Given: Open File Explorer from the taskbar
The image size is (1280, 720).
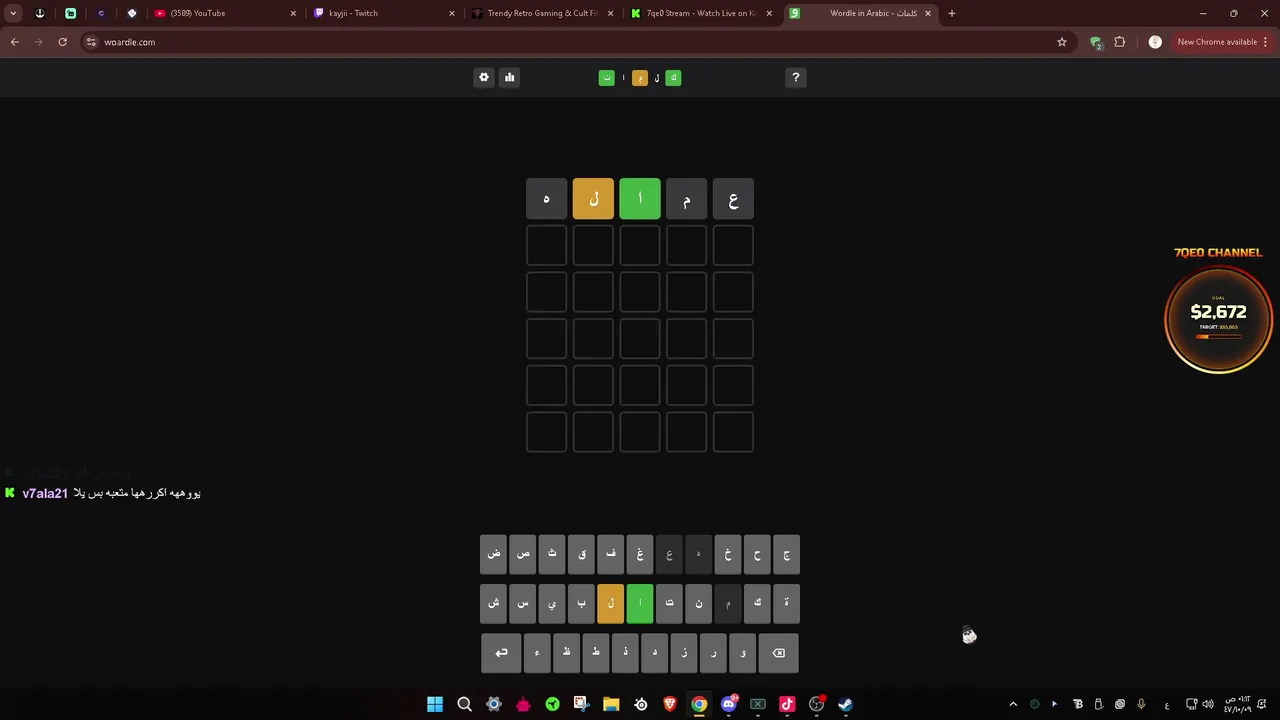Looking at the screenshot, I should click(611, 704).
